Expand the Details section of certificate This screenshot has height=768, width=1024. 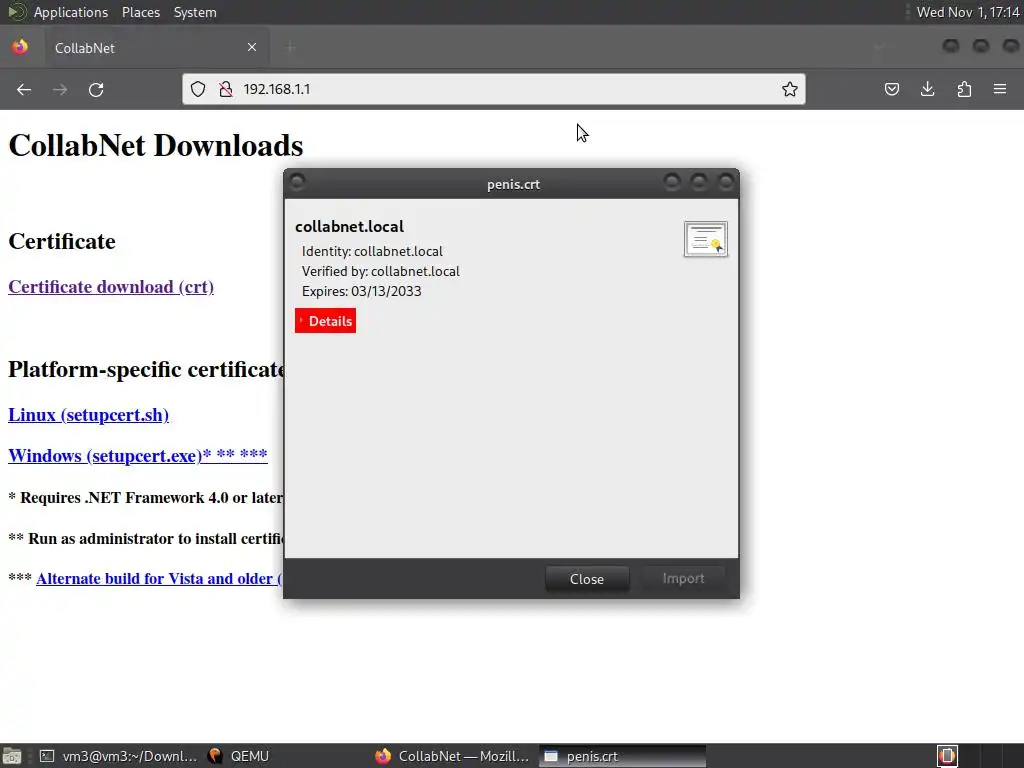pos(325,321)
